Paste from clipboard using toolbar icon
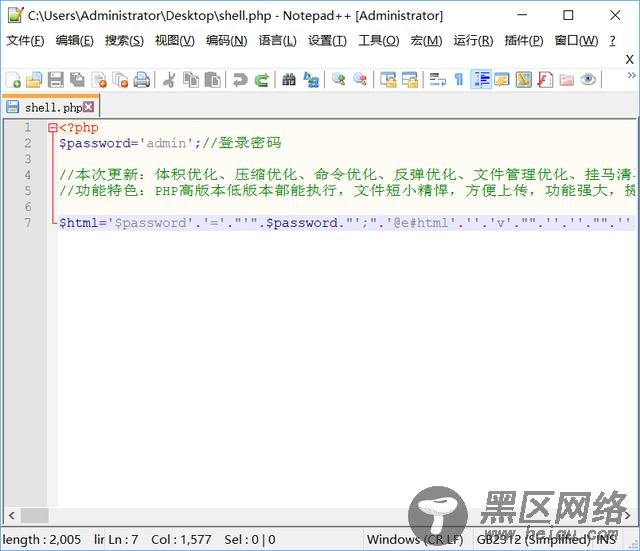 click(x=212, y=80)
